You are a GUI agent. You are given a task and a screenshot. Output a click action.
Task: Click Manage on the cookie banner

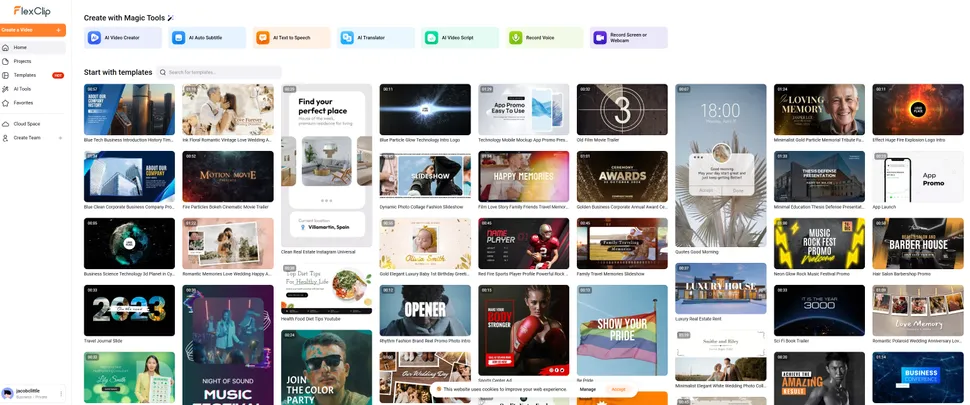pos(588,389)
